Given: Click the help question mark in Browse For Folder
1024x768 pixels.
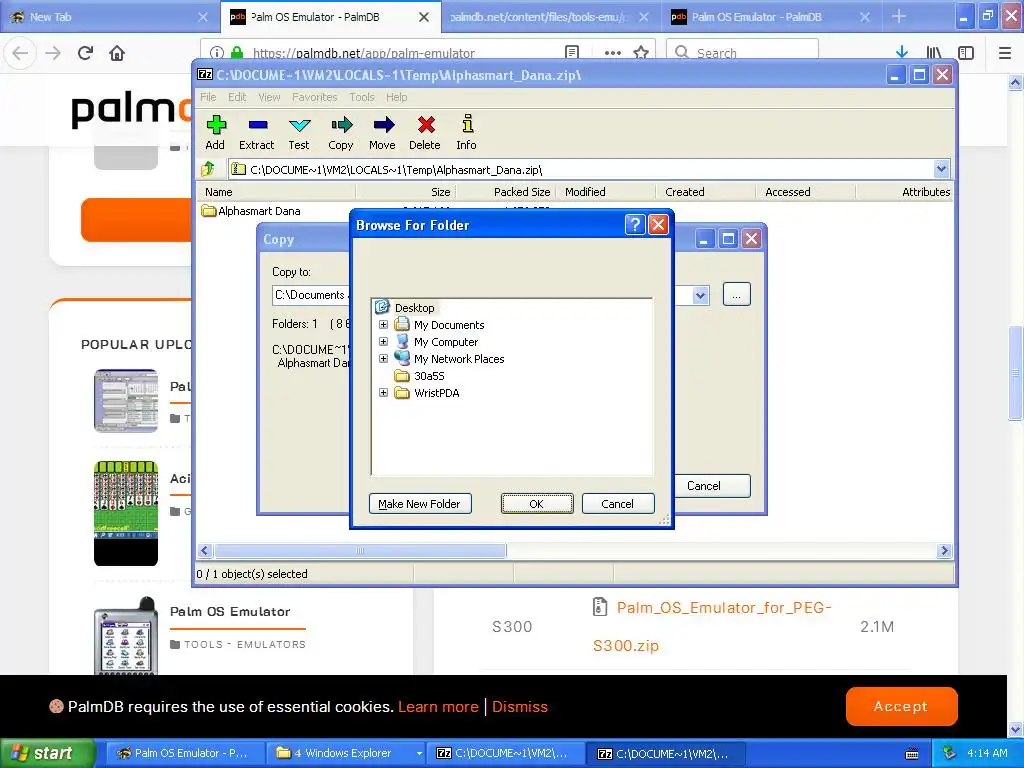Looking at the screenshot, I should tap(635, 225).
